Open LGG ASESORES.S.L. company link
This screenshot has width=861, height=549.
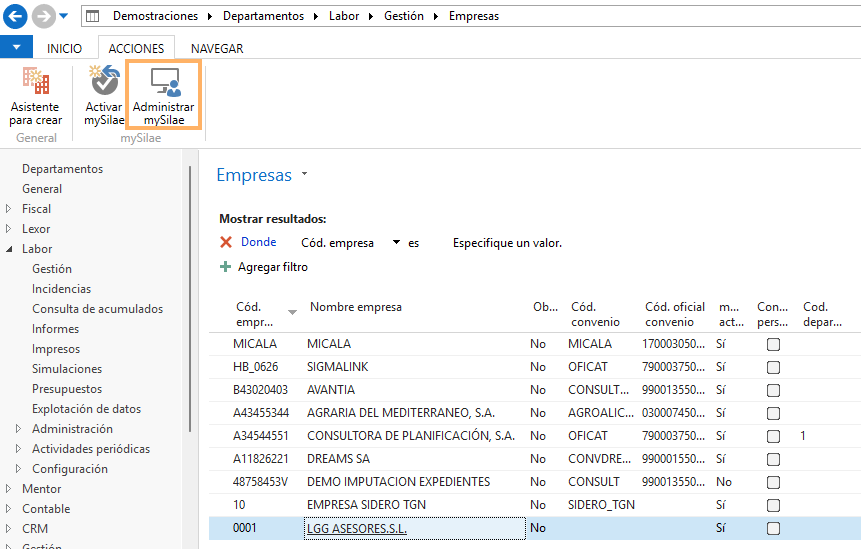point(357,529)
